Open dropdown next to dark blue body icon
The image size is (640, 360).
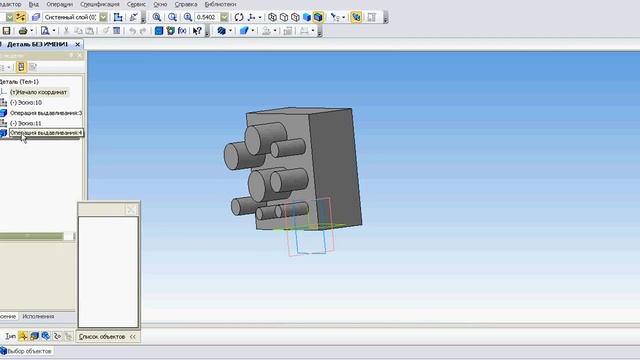(x=230, y=31)
